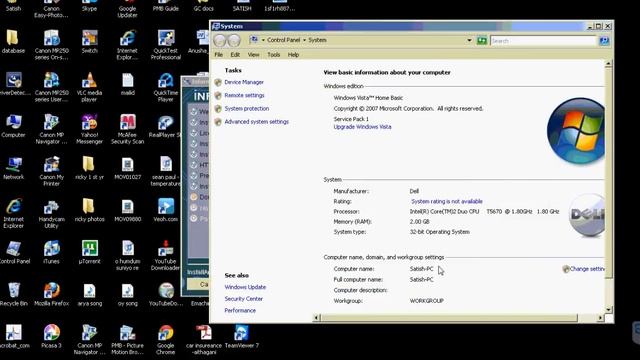This screenshot has height=360, width=640.
Task: Open the File menu
Action: point(219,55)
